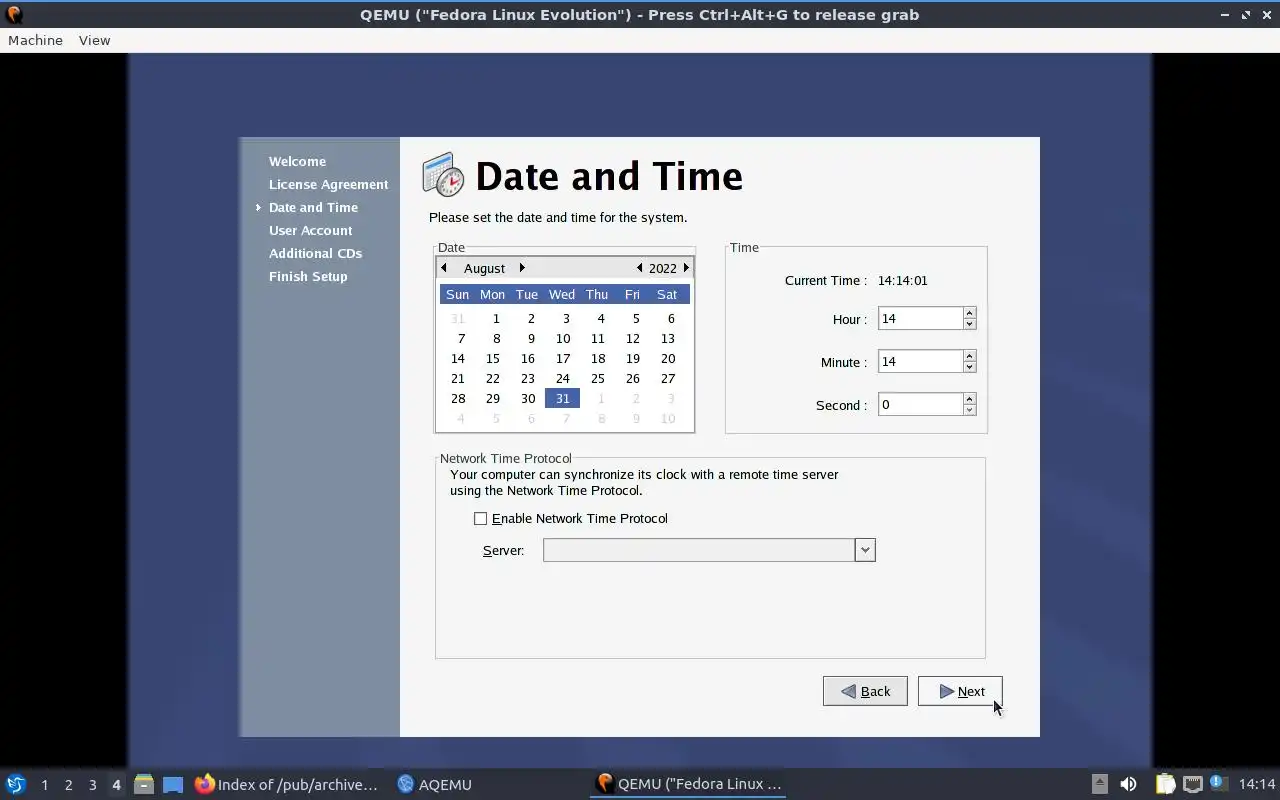
Task: Click the Minute input field
Action: coord(920,361)
